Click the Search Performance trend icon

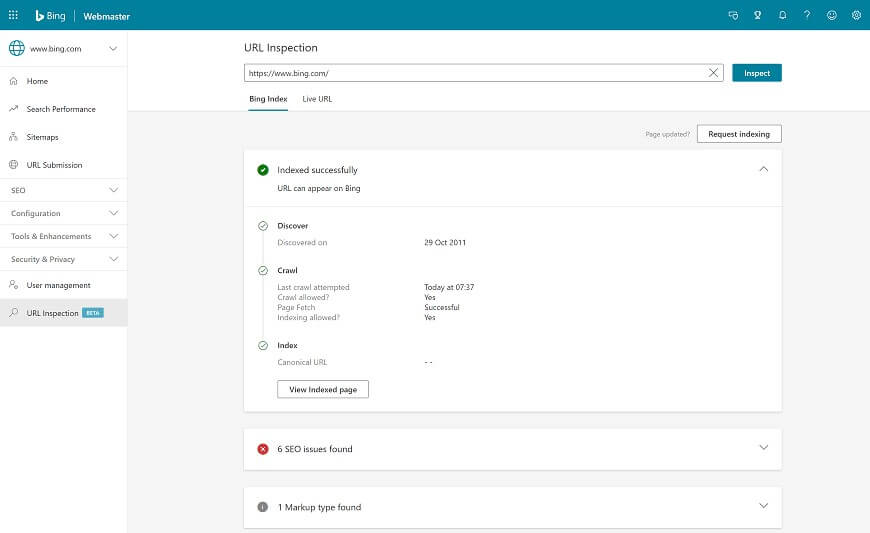click(13, 109)
